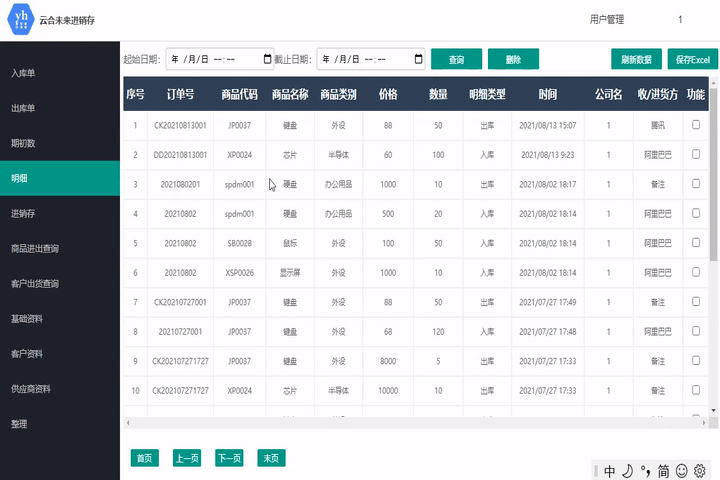720x480 pixels.
Task: Check the box for row 1 CK20210813001
Action: click(696, 125)
